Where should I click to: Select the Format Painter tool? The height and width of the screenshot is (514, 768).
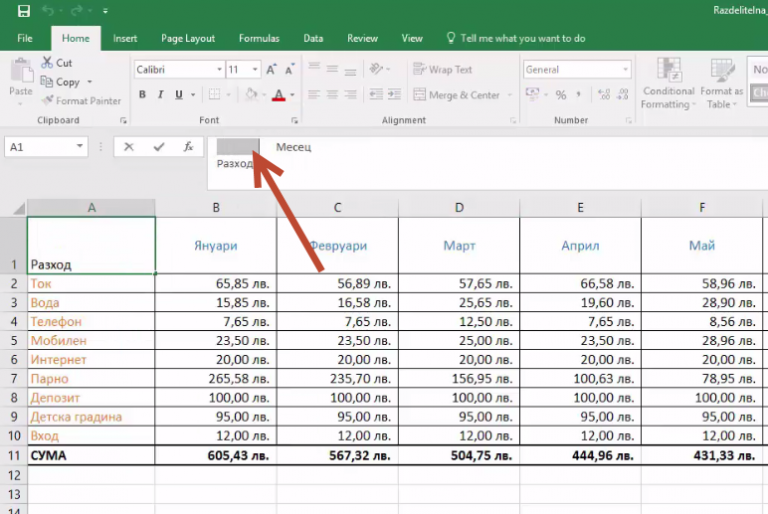(x=81, y=101)
